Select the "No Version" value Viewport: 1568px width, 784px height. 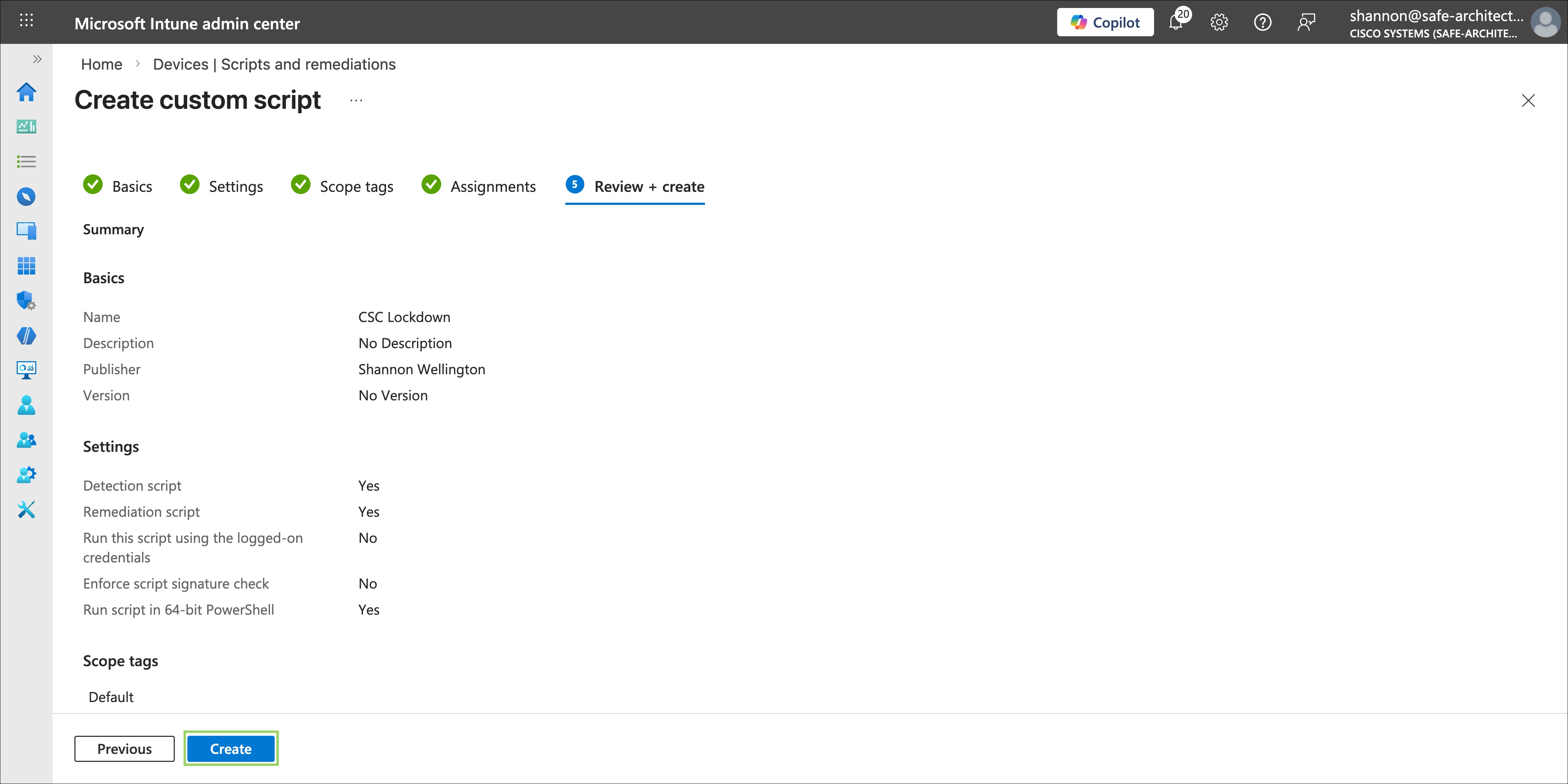[393, 395]
